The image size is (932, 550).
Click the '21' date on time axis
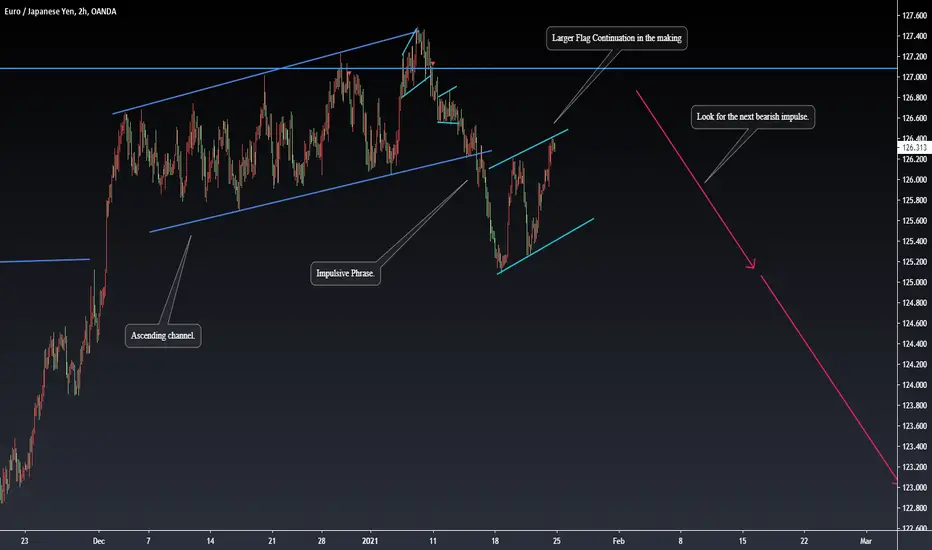(272, 541)
